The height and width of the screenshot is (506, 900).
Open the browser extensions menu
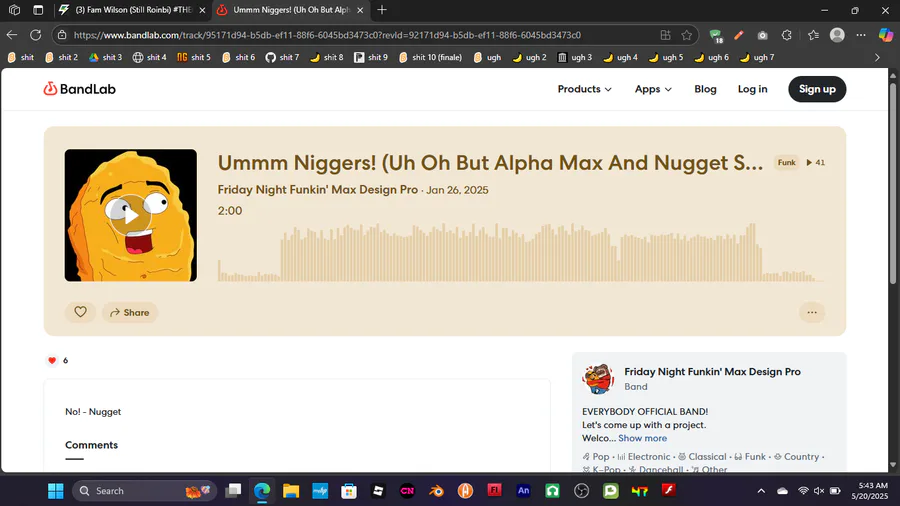786,35
